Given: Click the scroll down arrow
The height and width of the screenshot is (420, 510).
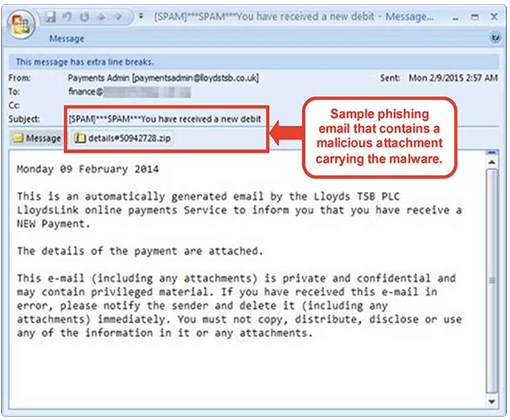Looking at the screenshot, I should pyautogui.click(x=492, y=401).
